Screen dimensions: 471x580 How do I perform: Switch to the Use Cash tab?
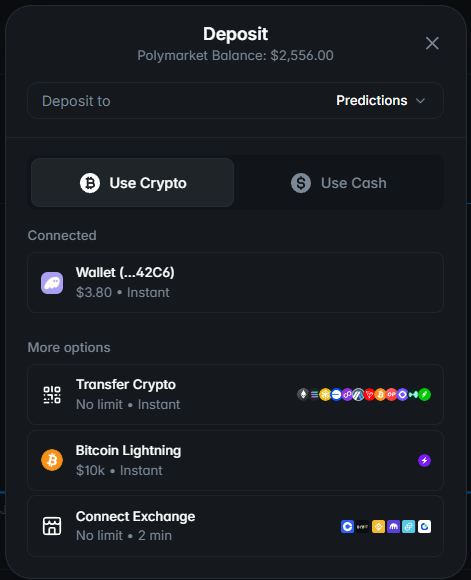tap(339, 183)
